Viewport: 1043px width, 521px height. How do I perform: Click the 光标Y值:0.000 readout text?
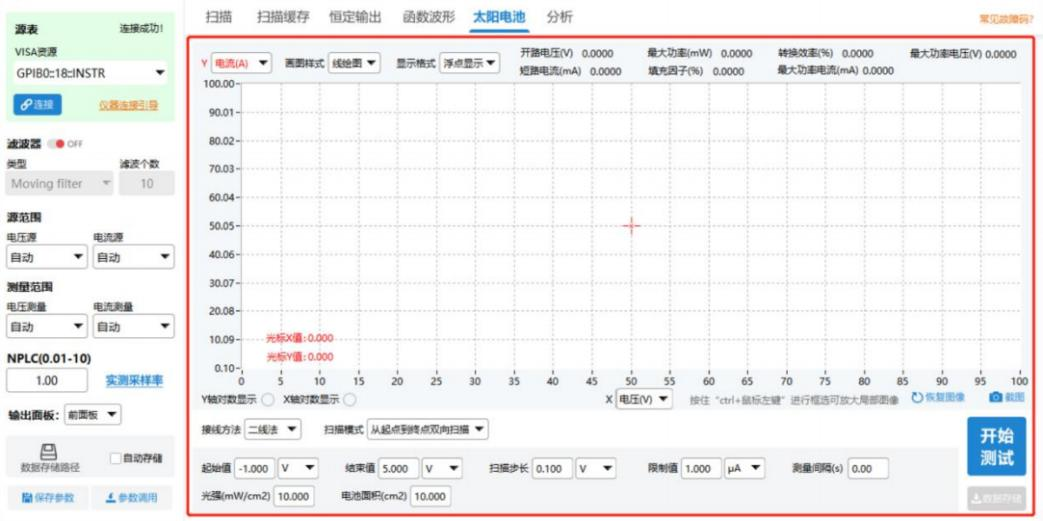(300, 357)
